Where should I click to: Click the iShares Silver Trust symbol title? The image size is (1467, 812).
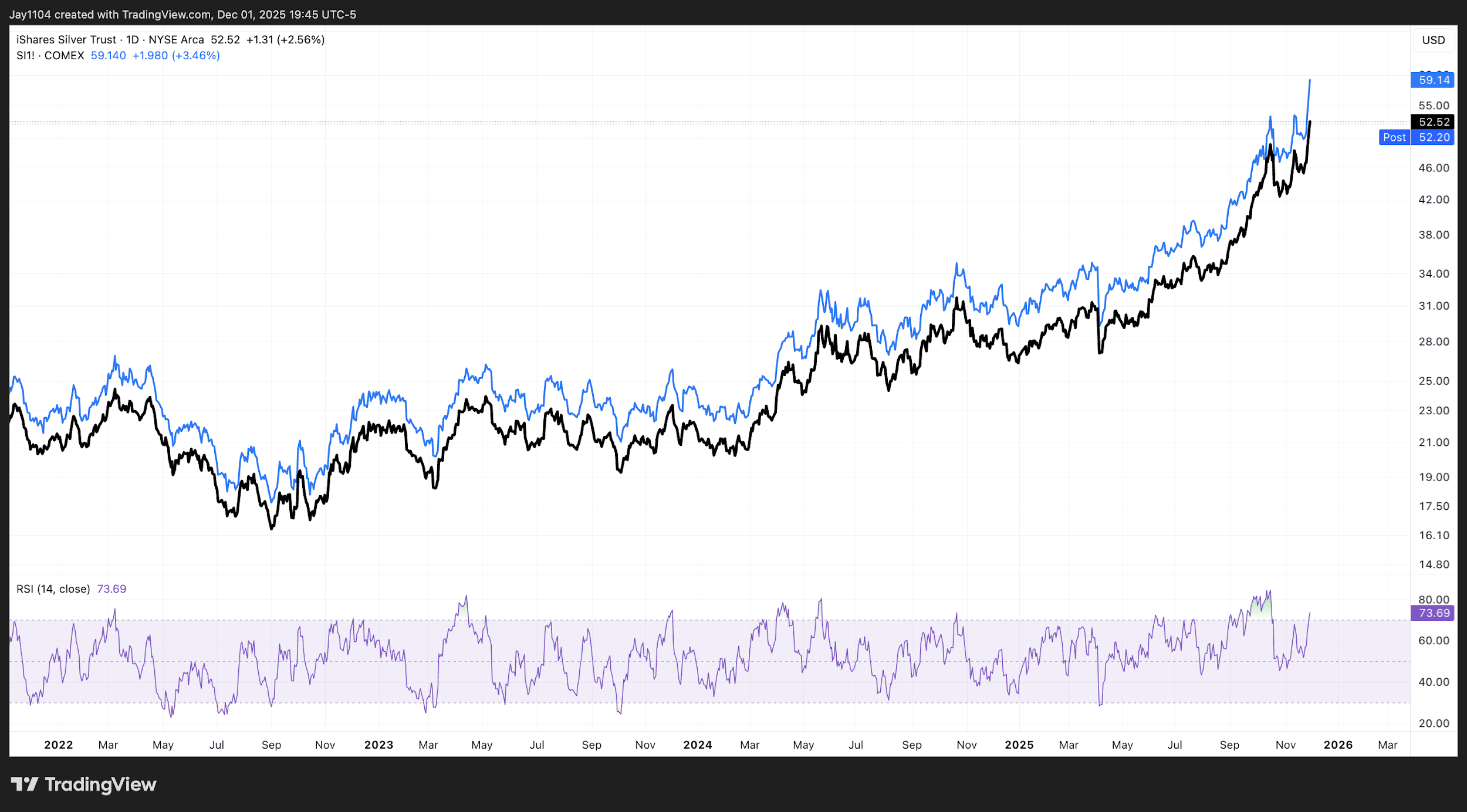(x=66, y=39)
